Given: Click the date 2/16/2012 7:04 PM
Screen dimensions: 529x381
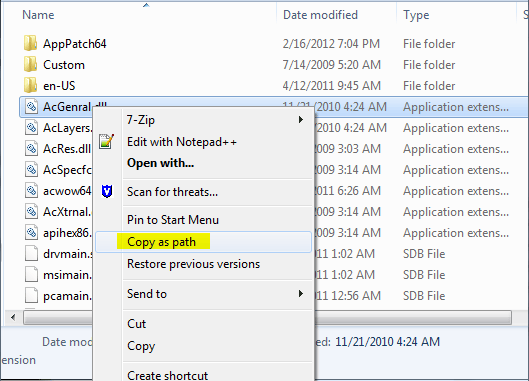Looking at the screenshot, I should [x=331, y=44].
